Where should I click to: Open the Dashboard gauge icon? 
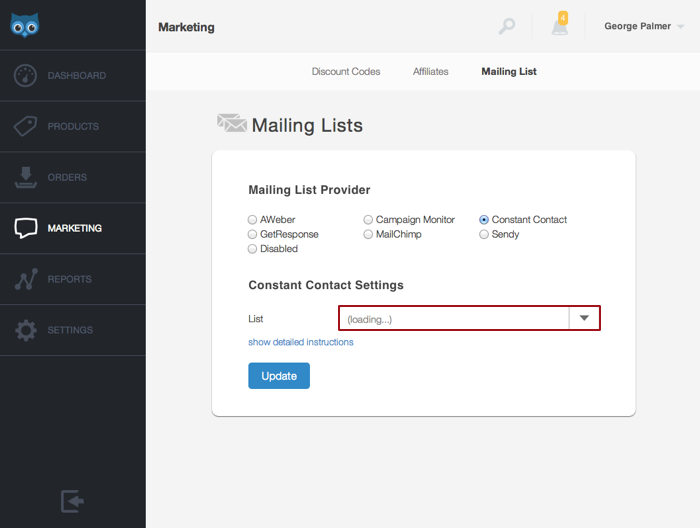coord(25,75)
